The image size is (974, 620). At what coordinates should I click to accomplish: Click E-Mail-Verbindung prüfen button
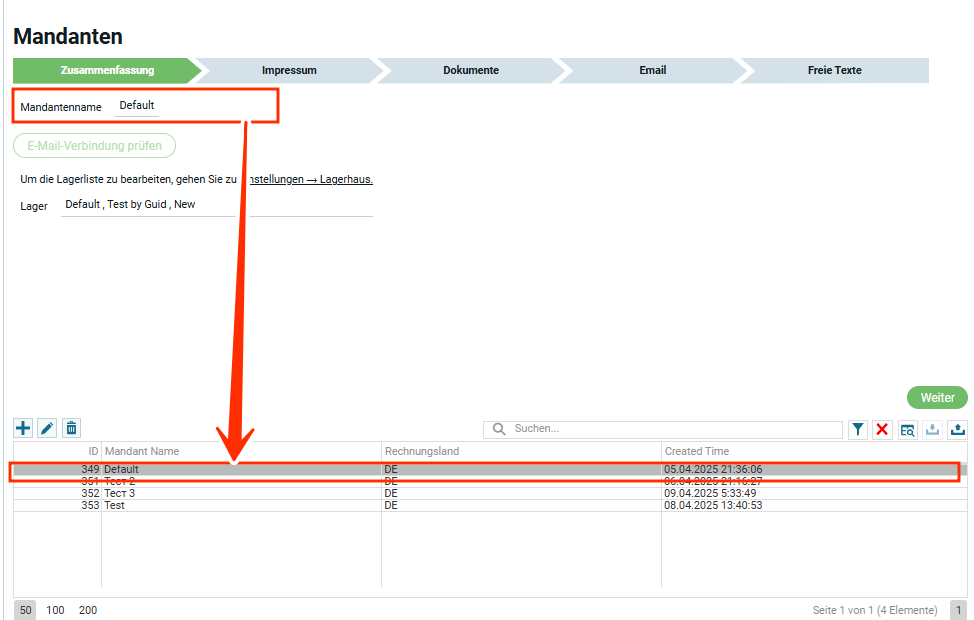(95, 146)
